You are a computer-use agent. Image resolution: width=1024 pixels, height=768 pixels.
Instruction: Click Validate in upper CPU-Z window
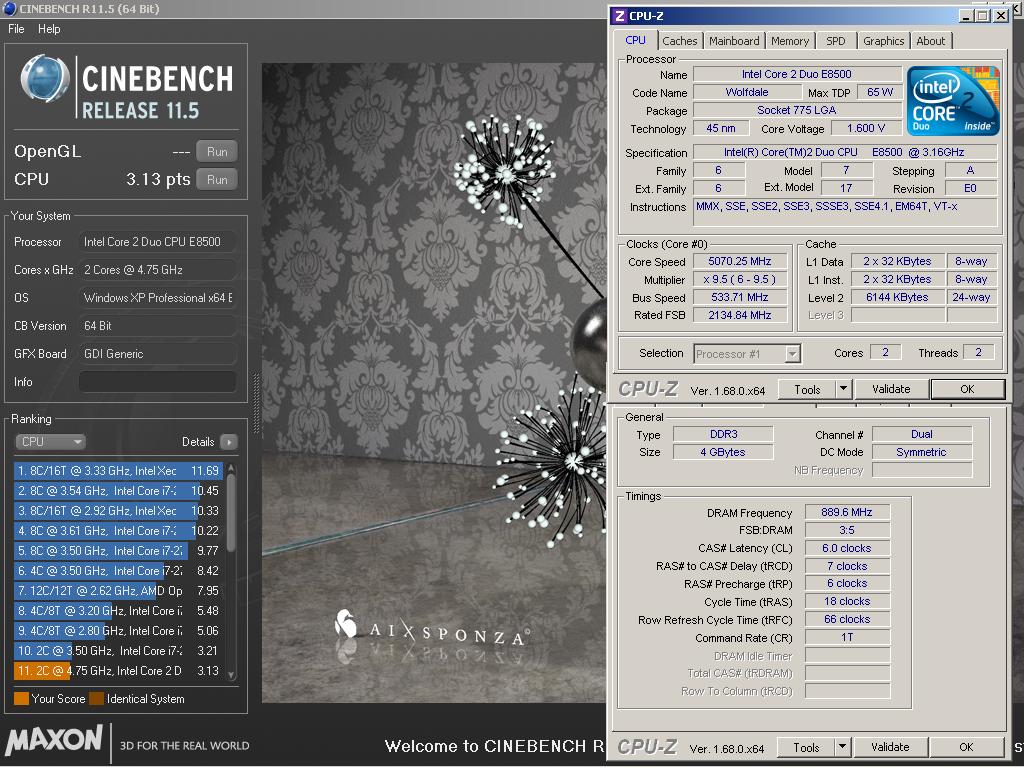[891, 389]
